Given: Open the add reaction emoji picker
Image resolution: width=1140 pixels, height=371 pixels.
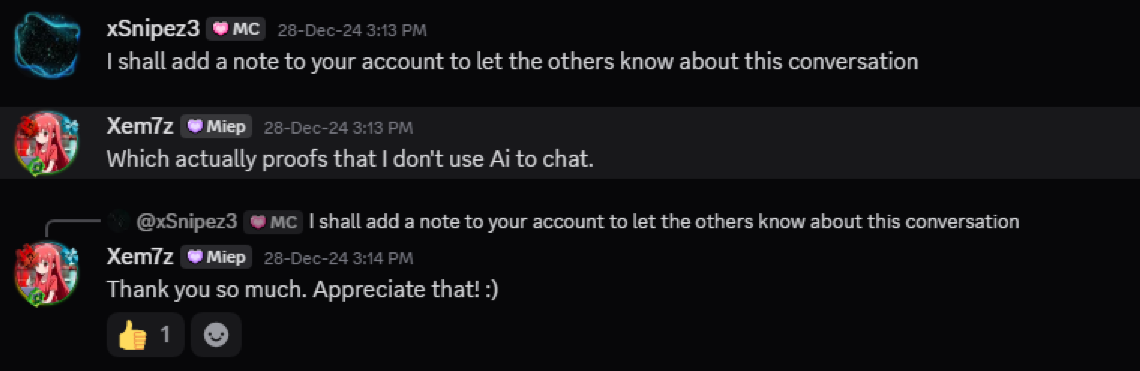Looking at the screenshot, I should (x=216, y=335).
